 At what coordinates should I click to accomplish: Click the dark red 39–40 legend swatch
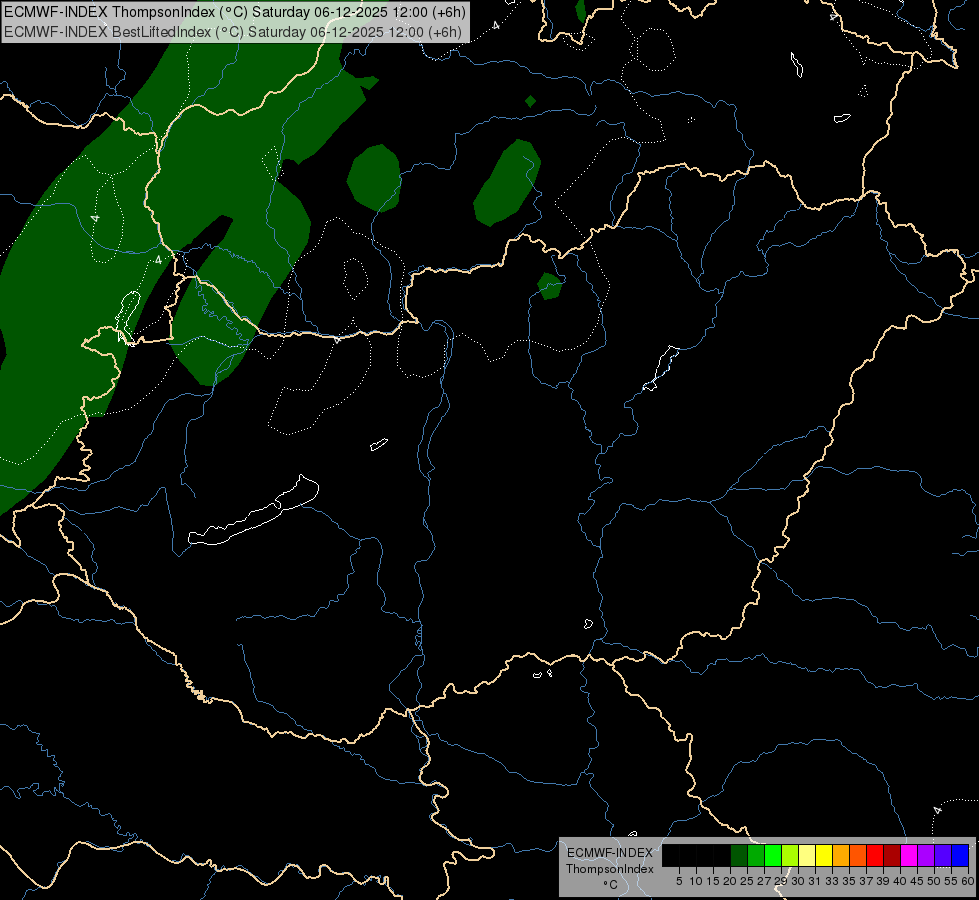(x=892, y=855)
